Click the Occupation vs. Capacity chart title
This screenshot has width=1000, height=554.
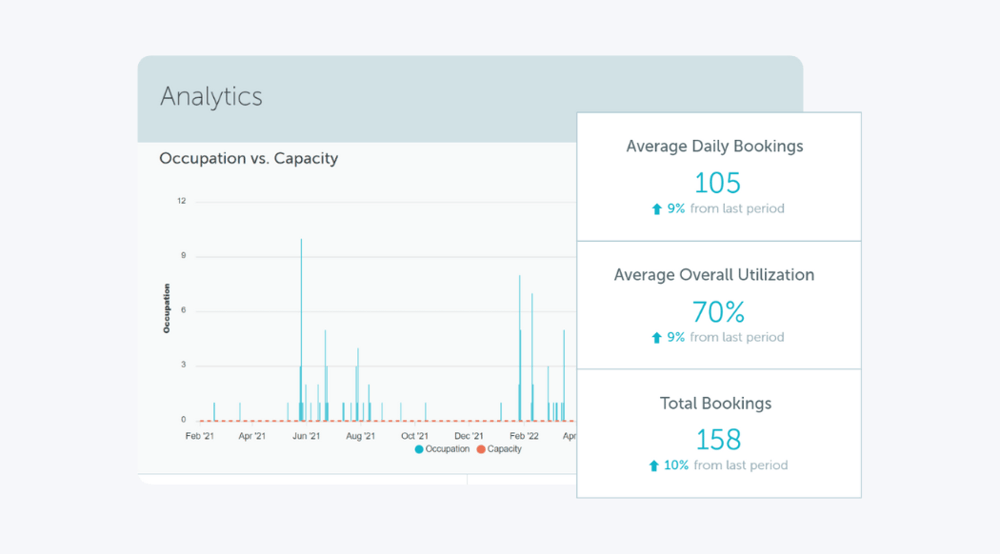point(248,158)
